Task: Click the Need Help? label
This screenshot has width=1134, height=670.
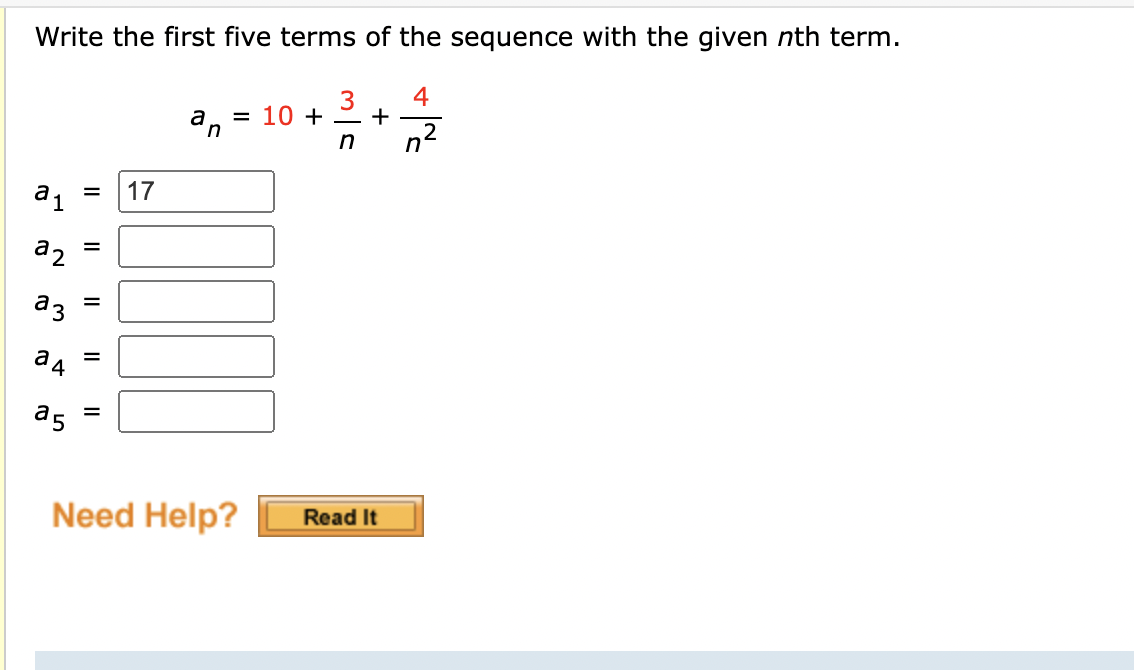Action: point(145,515)
